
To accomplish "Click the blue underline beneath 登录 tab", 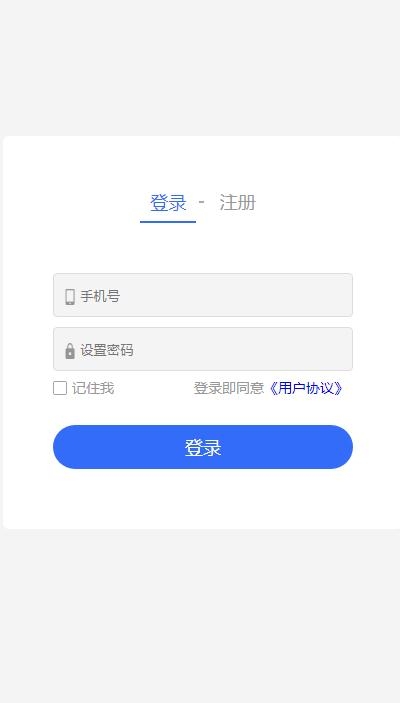I will (x=168, y=221).
